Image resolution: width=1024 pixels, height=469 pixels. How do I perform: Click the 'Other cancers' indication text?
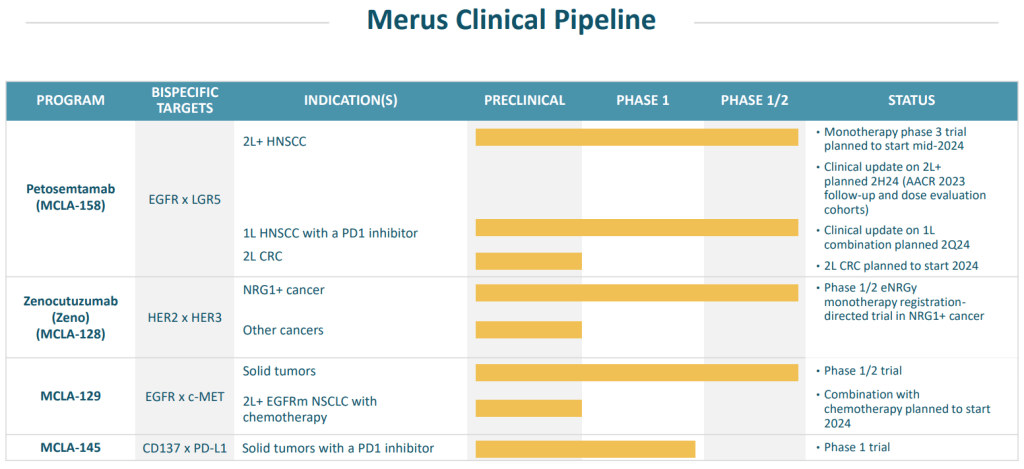coord(283,330)
